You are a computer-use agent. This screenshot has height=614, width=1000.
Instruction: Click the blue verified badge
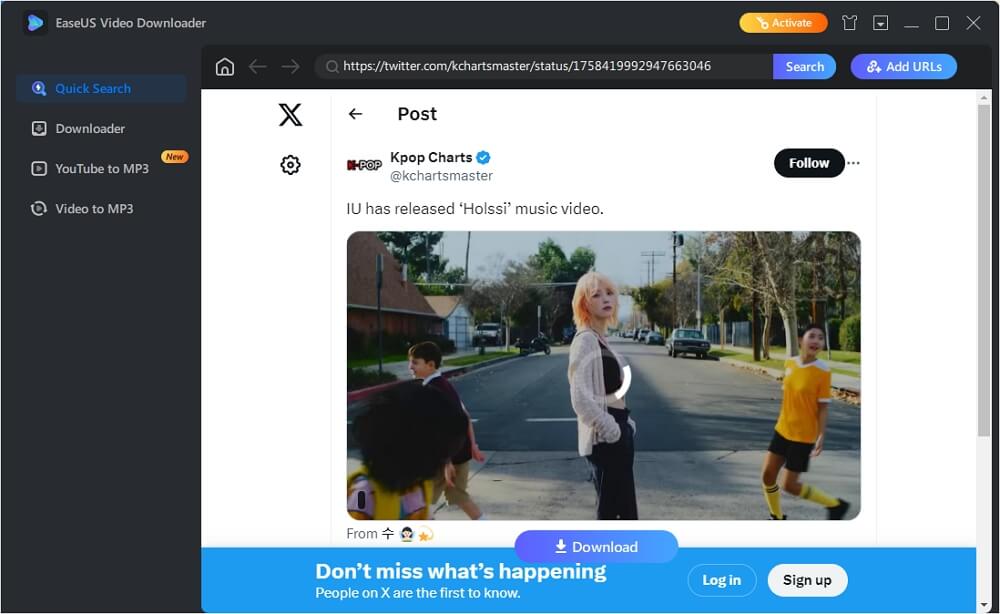click(x=483, y=157)
